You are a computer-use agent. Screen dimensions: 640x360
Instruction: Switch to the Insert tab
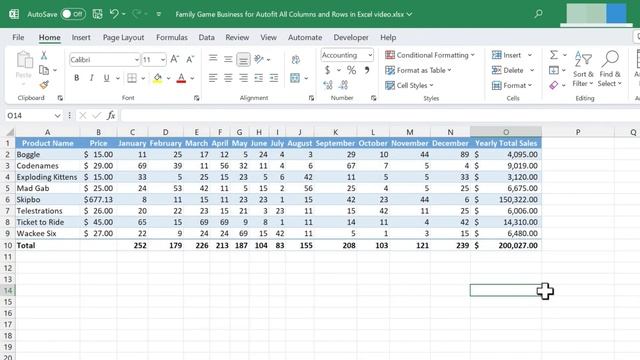tap(81, 37)
